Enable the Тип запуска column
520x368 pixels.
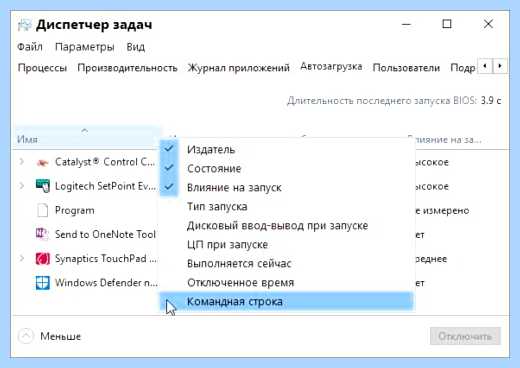coord(287,206)
